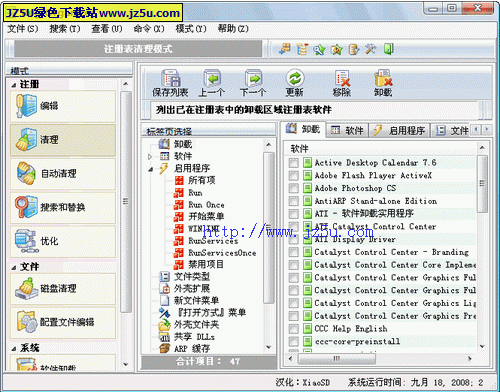Click the scroll document icon in top toolbar

354,49
